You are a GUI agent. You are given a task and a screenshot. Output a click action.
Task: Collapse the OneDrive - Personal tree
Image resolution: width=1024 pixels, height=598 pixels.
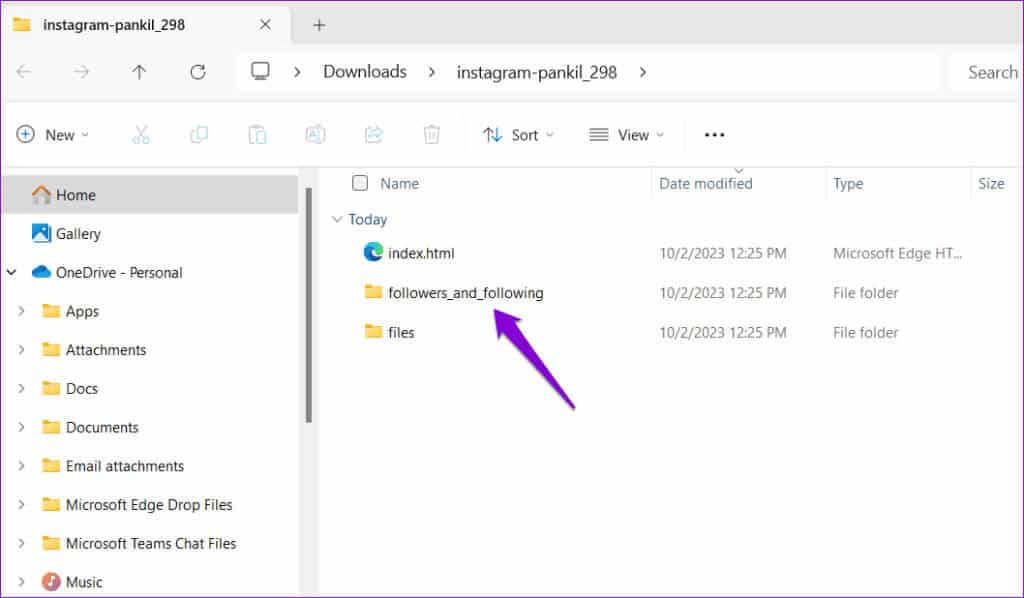click(x=12, y=272)
